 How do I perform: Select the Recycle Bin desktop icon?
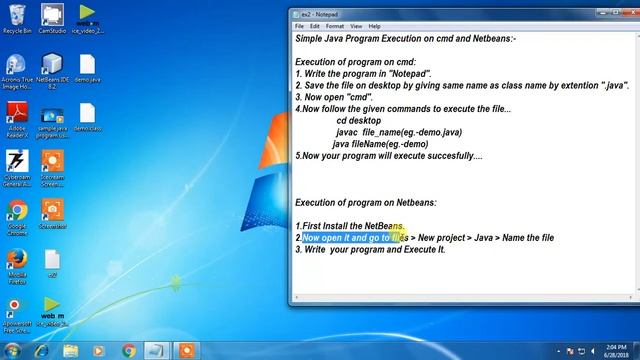pos(17,19)
